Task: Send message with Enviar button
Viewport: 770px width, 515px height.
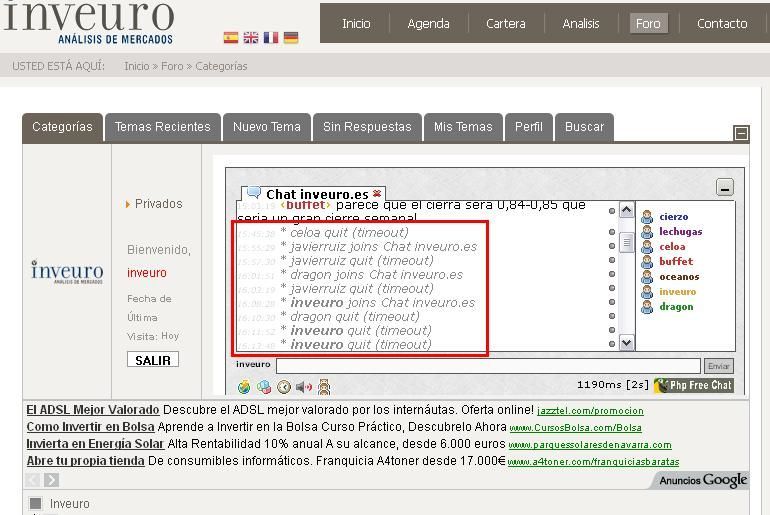Action: click(719, 366)
